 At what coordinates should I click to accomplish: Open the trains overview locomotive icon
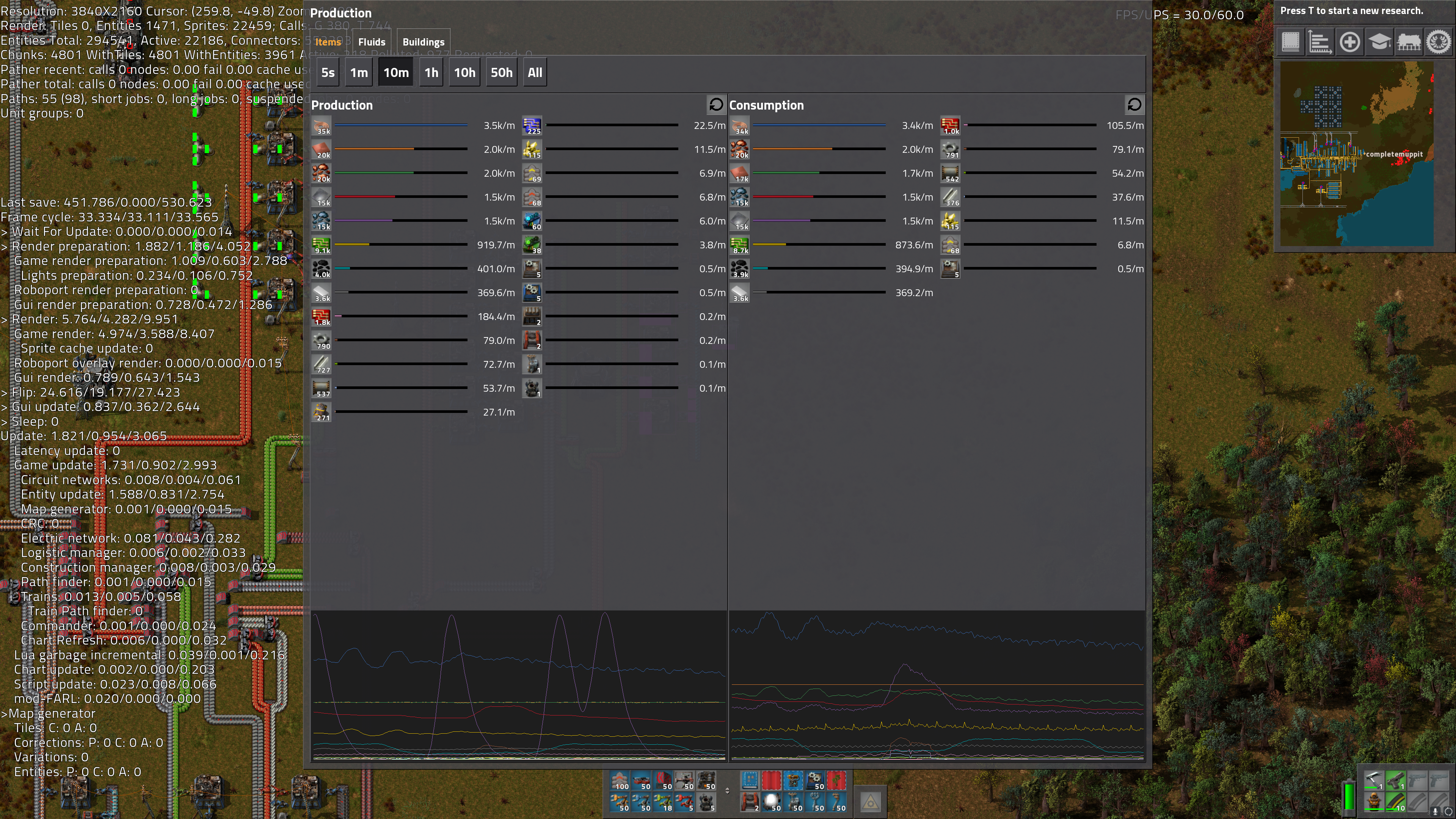point(1409,42)
